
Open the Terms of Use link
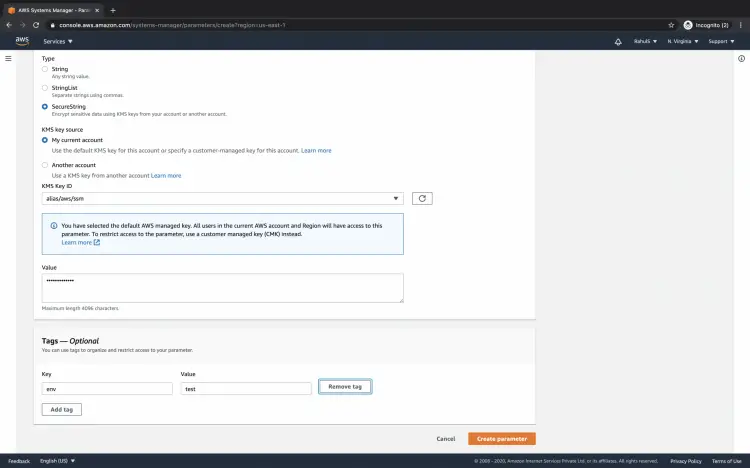tap(727, 461)
